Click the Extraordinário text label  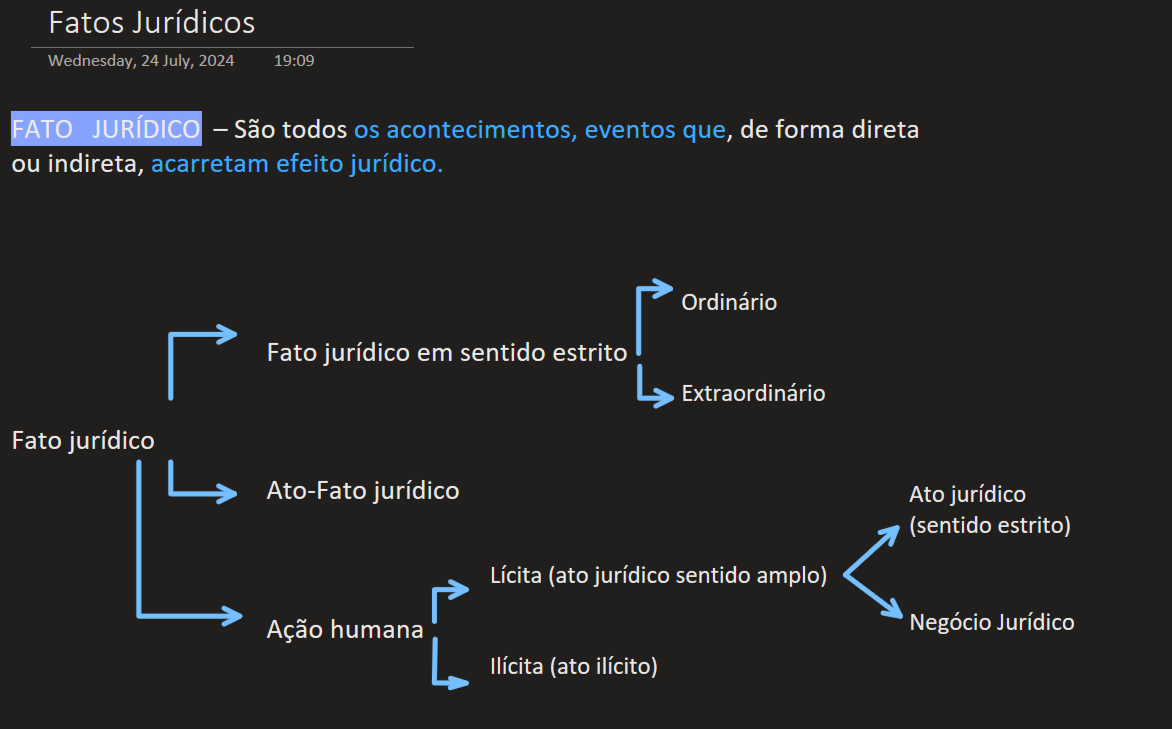click(753, 393)
